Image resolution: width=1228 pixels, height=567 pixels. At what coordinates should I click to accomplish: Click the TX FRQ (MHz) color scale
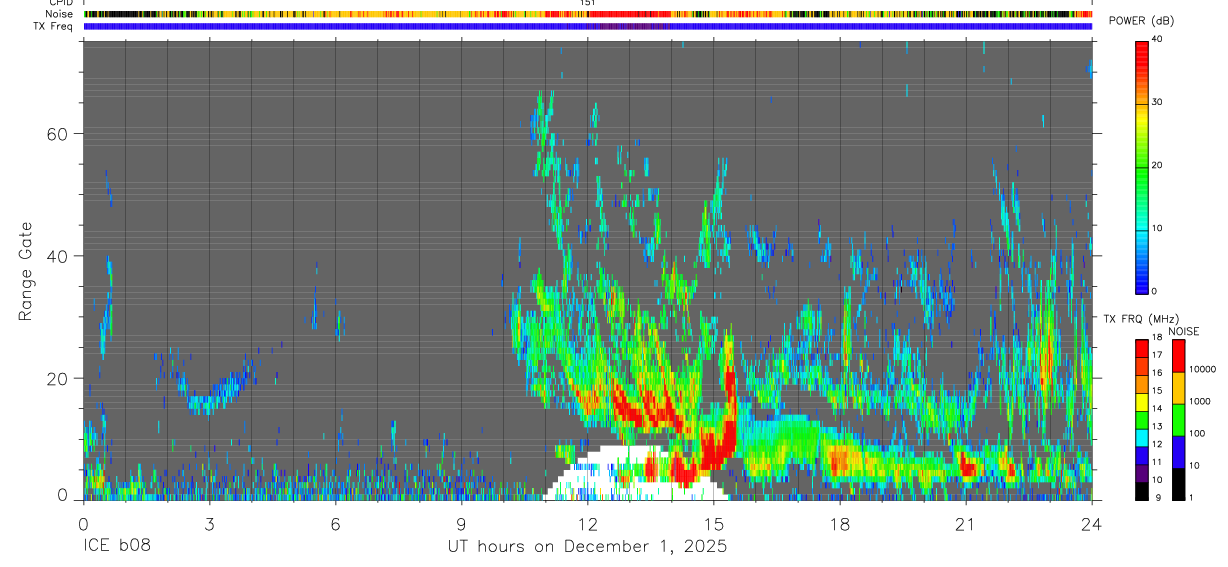[x=1142, y=419]
